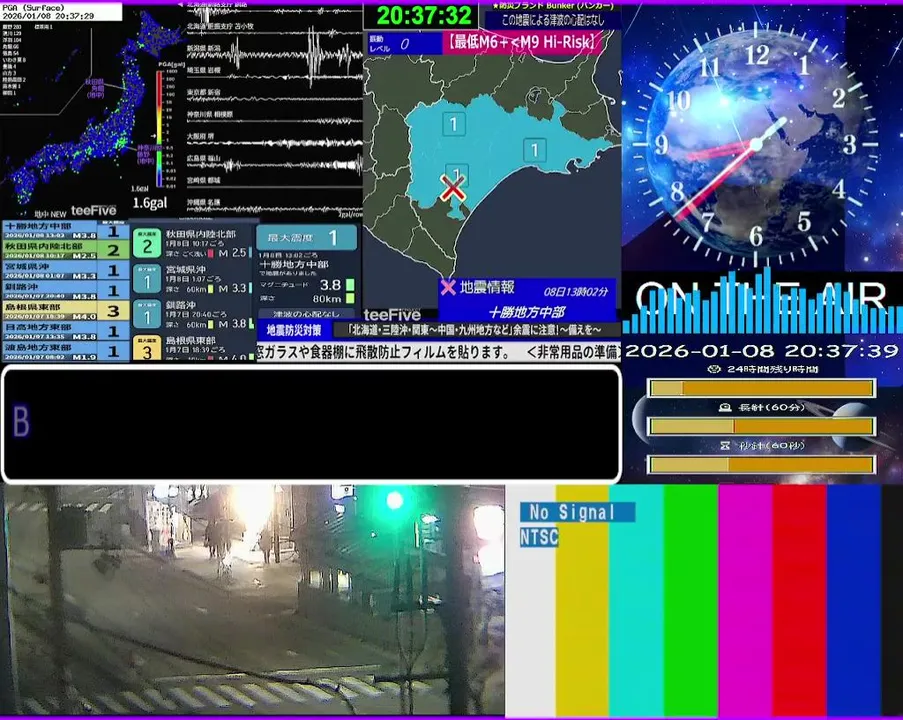Click the letter B in the black panel
The image size is (903, 720).
coord(21,422)
